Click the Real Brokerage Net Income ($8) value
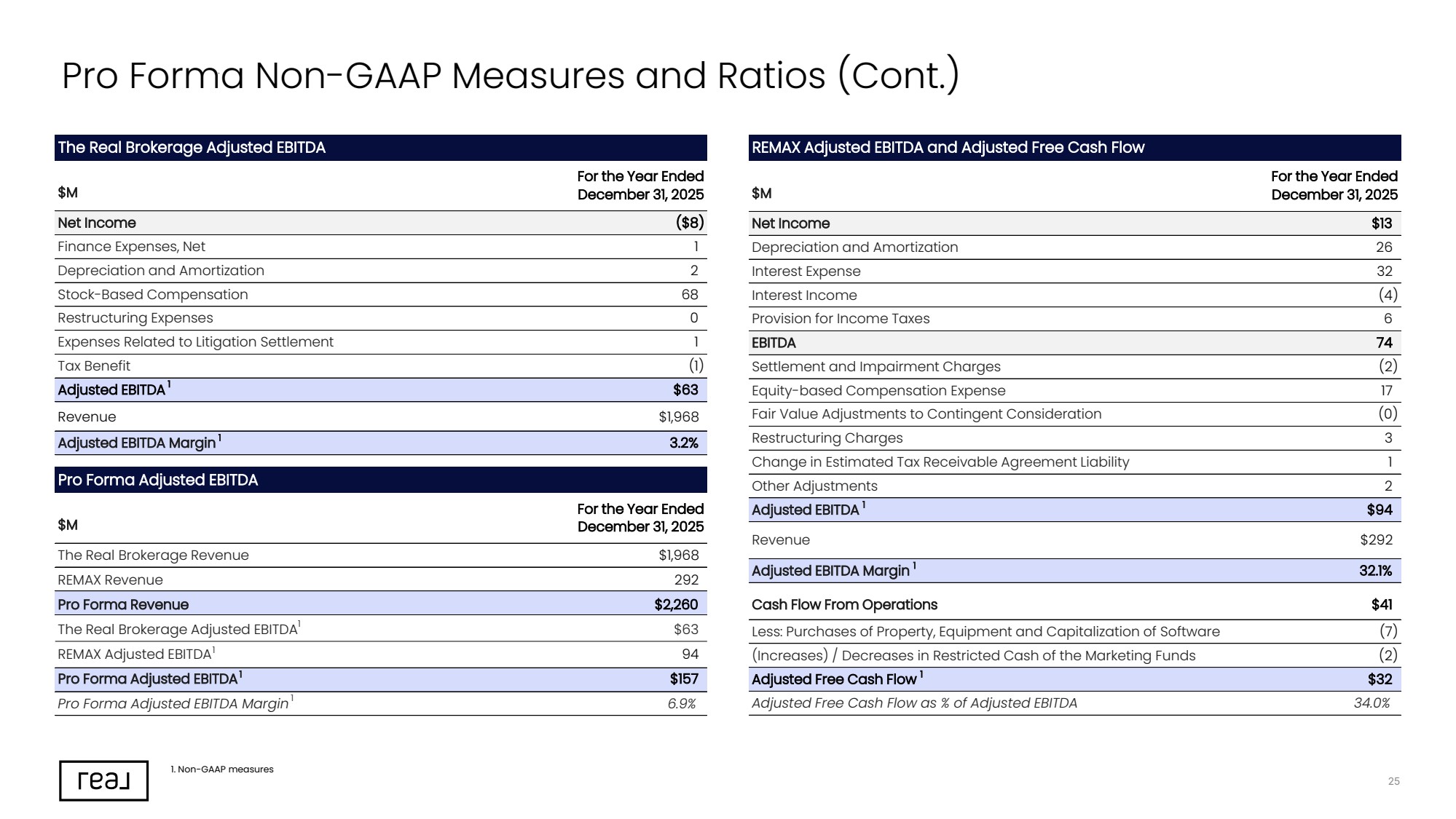 click(x=690, y=223)
